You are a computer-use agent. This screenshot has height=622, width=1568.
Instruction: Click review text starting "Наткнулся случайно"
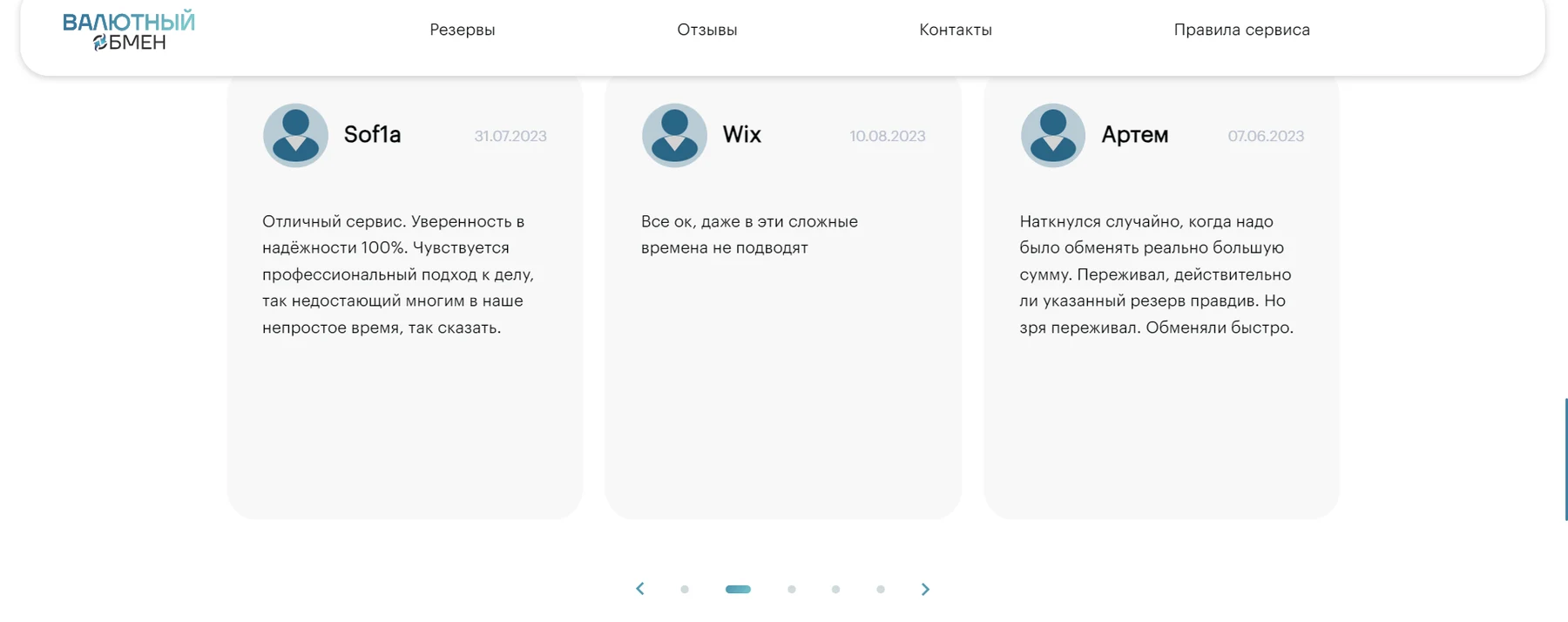pos(1157,274)
